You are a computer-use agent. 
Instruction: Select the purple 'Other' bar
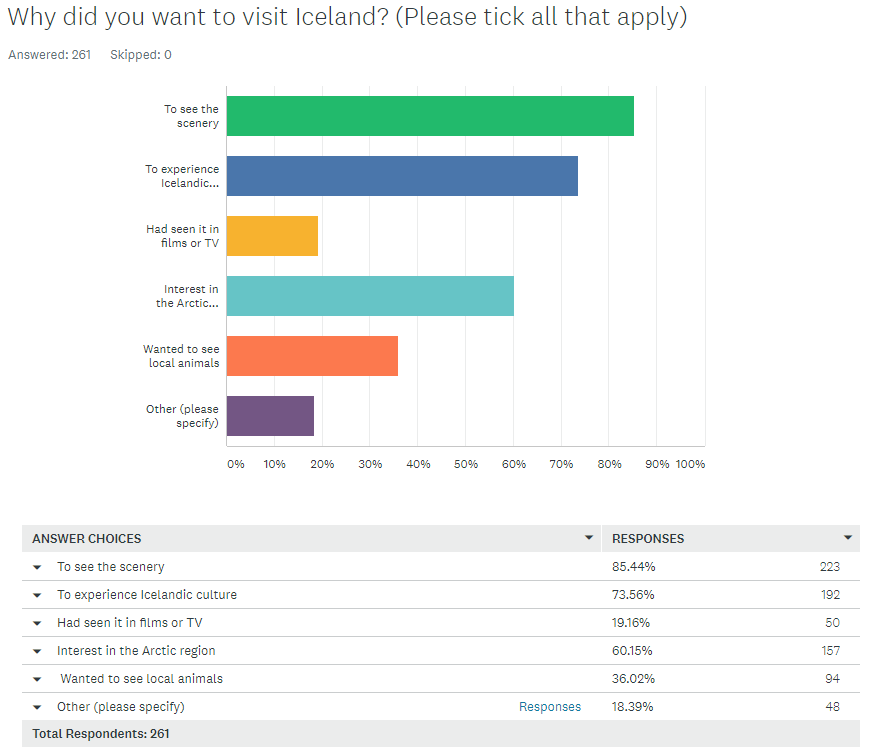(270, 416)
